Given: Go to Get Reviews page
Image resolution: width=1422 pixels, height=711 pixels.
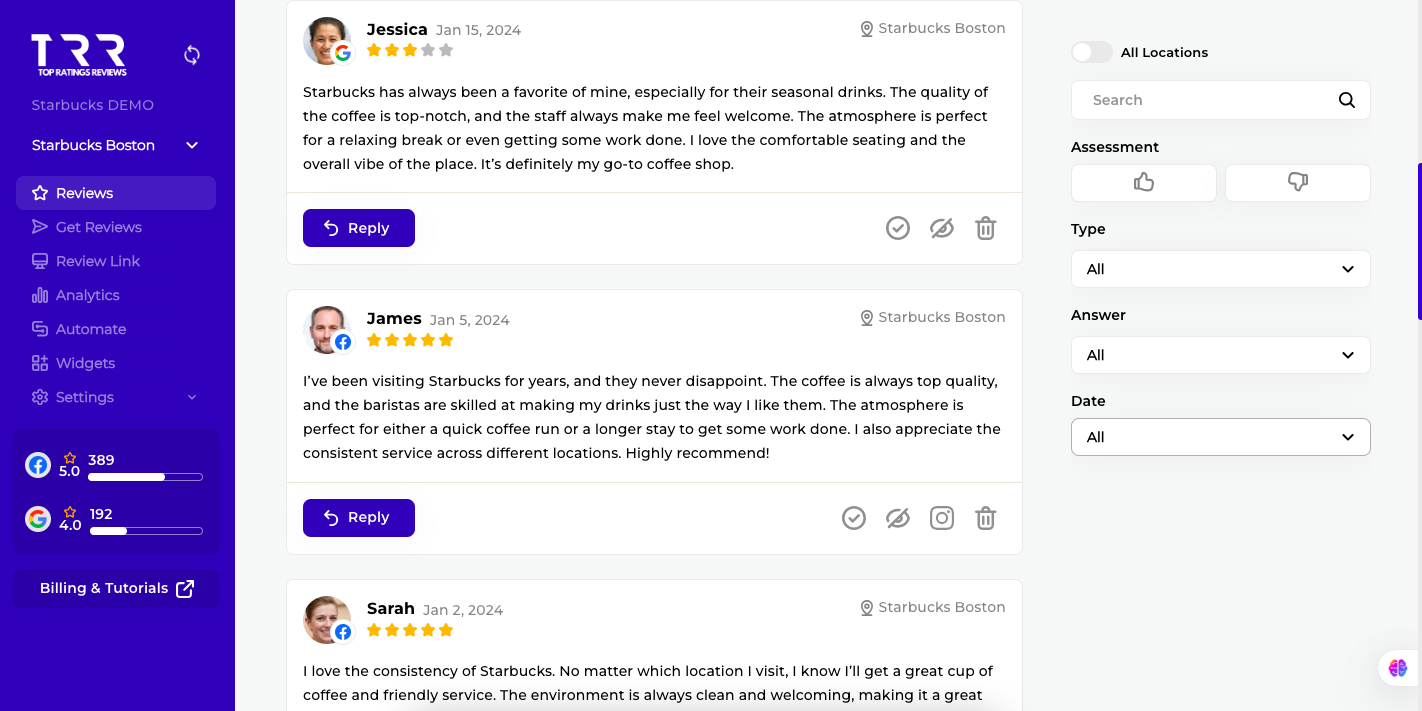Looking at the screenshot, I should (x=98, y=227).
